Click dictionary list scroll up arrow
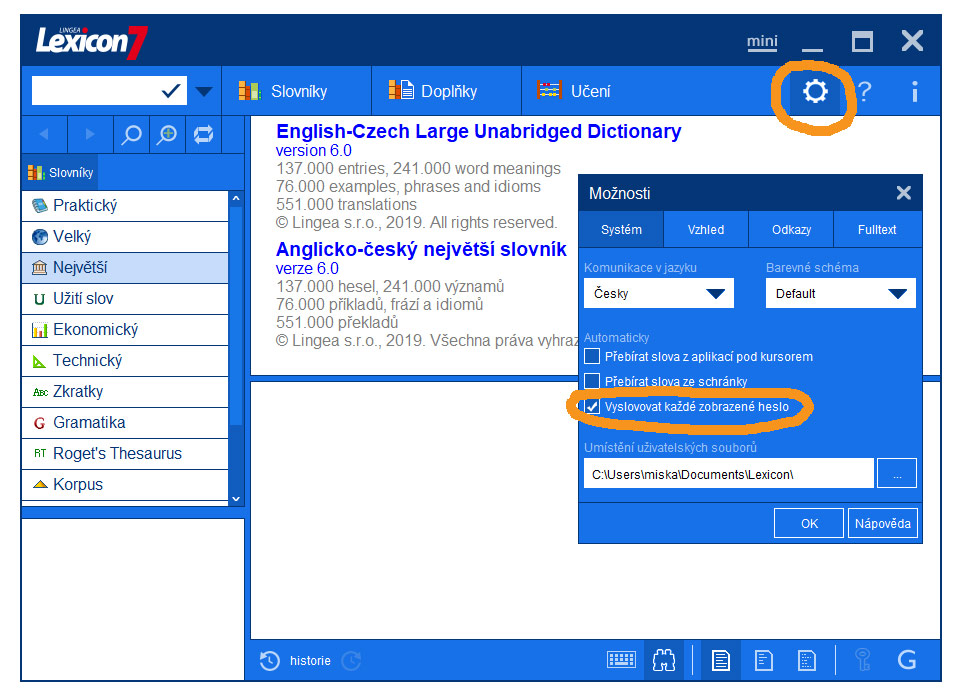Screen dimensions: 959x697 236,199
